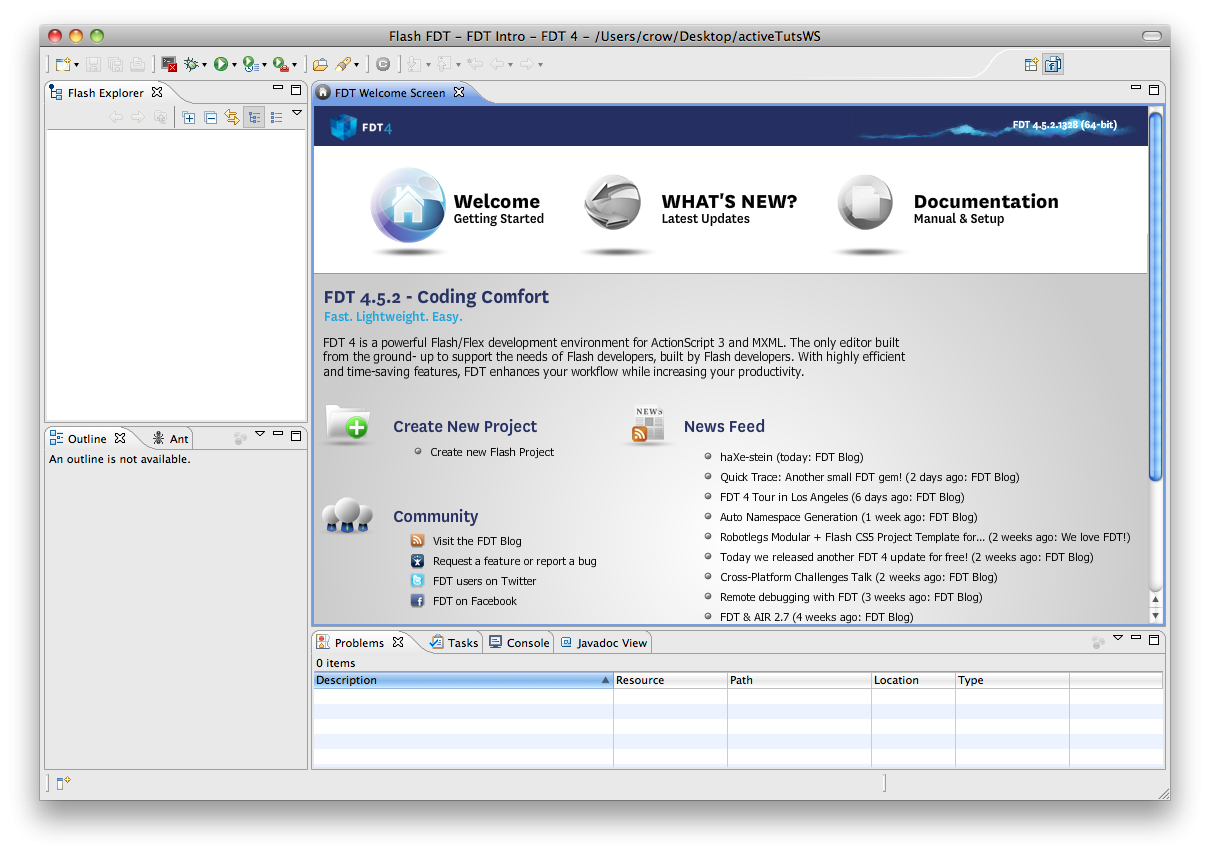Click the Open Perspective icon

click(1031, 64)
